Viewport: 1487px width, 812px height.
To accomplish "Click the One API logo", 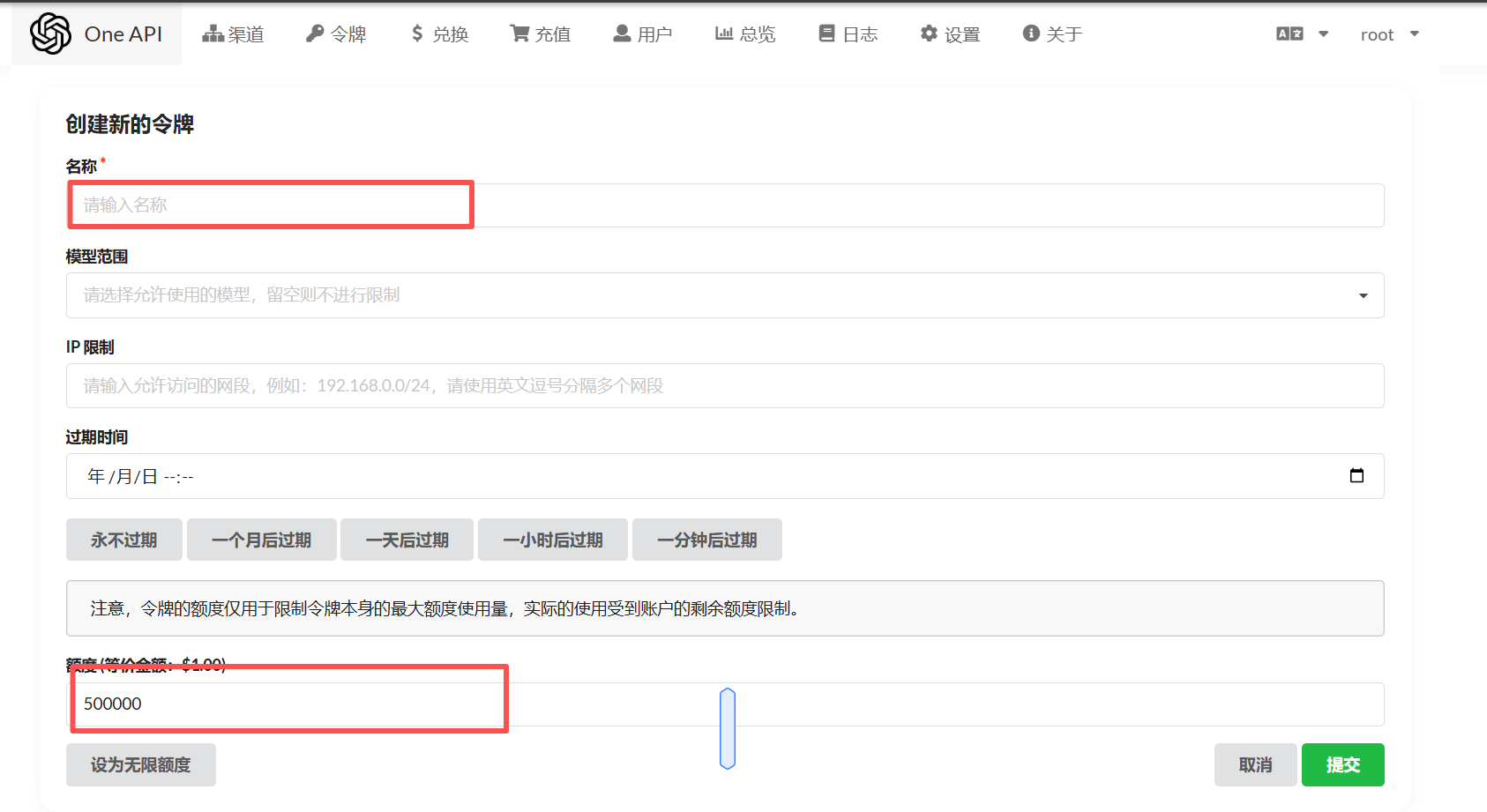I will (x=95, y=34).
